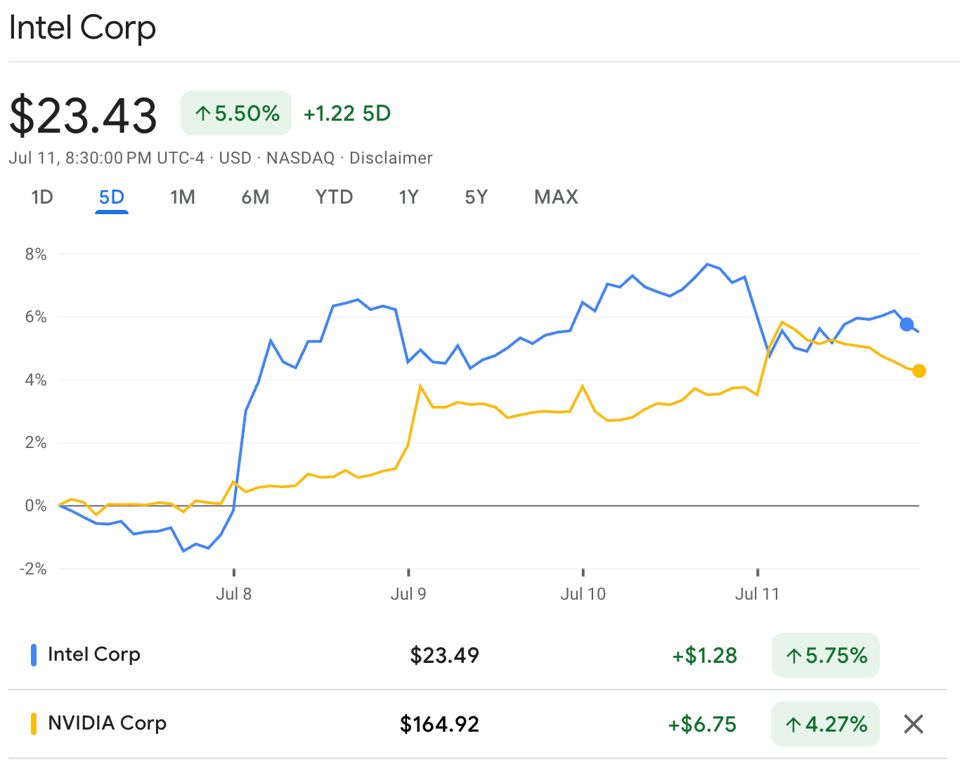Viewport: 960px width, 771px height.
Task: Click the Intel +$1.28 change value
Action: (x=704, y=655)
